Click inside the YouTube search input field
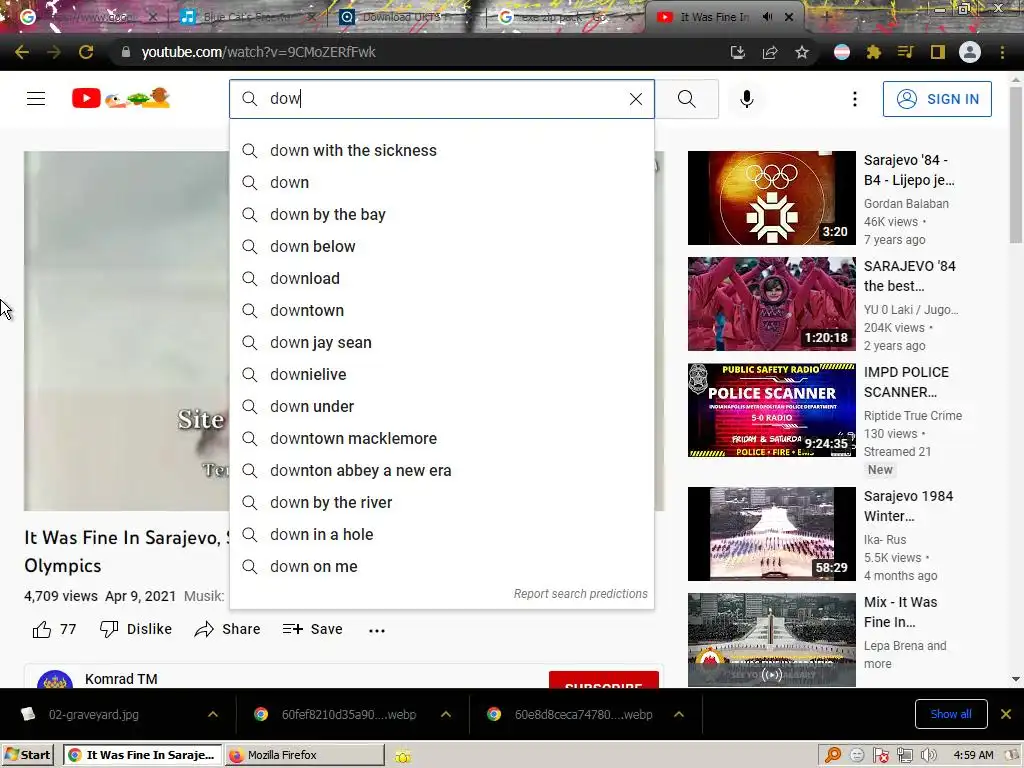Viewport: 1024px width, 768px height. [x=444, y=99]
